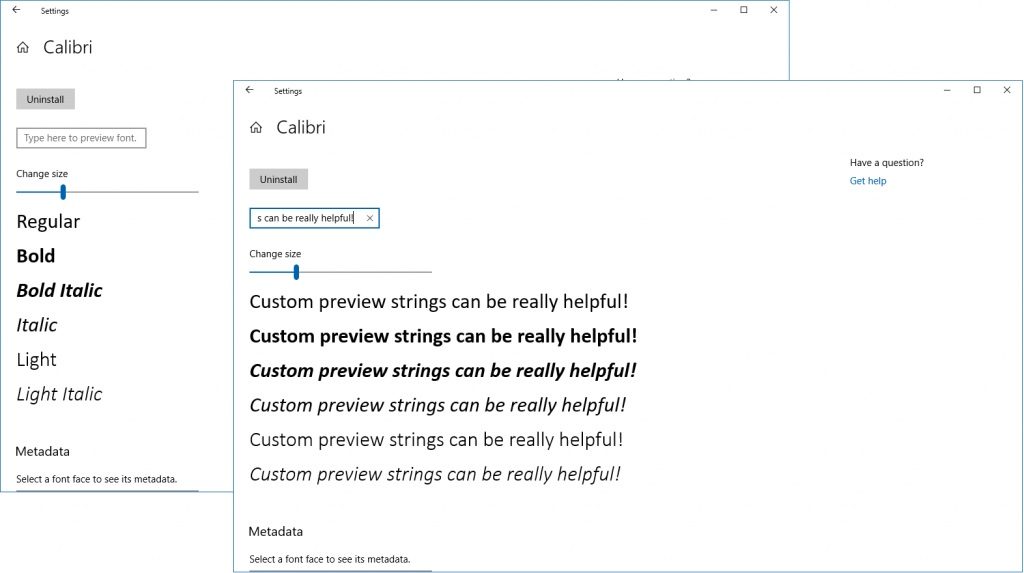Click Change size slider handle in background window
Screen dimensions: 1024x573
pyautogui.click(x=63, y=192)
